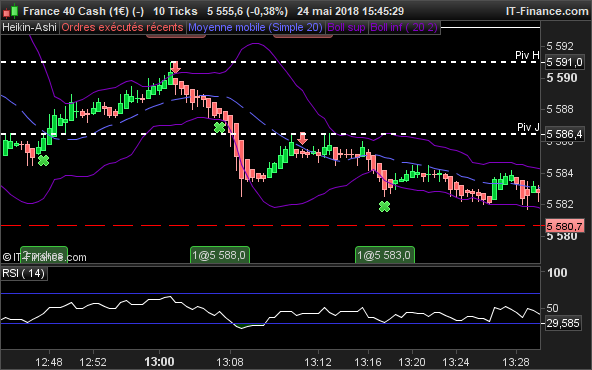The width and height of the screenshot is (592, 370).
Task: Click the green cross marker near 13:16
Action: point(384,206)
